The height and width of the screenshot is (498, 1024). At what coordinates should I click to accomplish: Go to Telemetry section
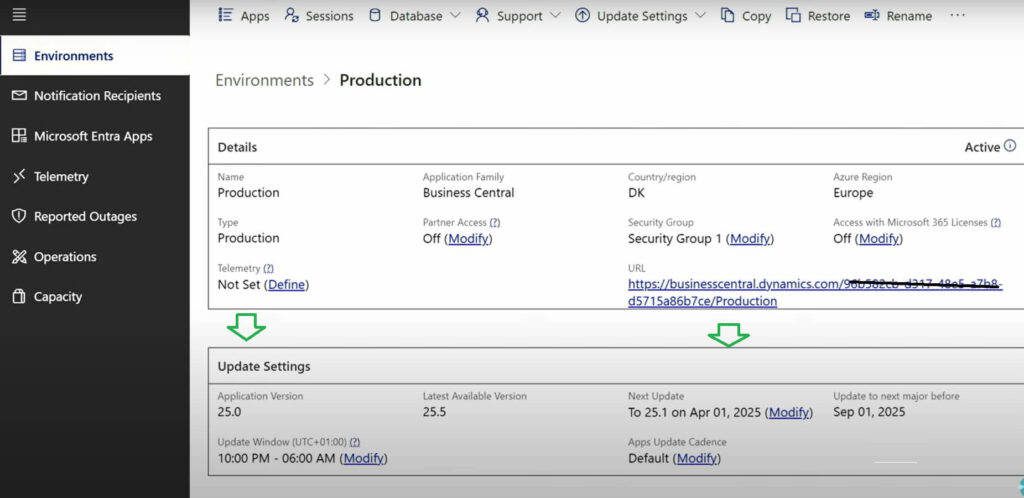tap(61, 177)
